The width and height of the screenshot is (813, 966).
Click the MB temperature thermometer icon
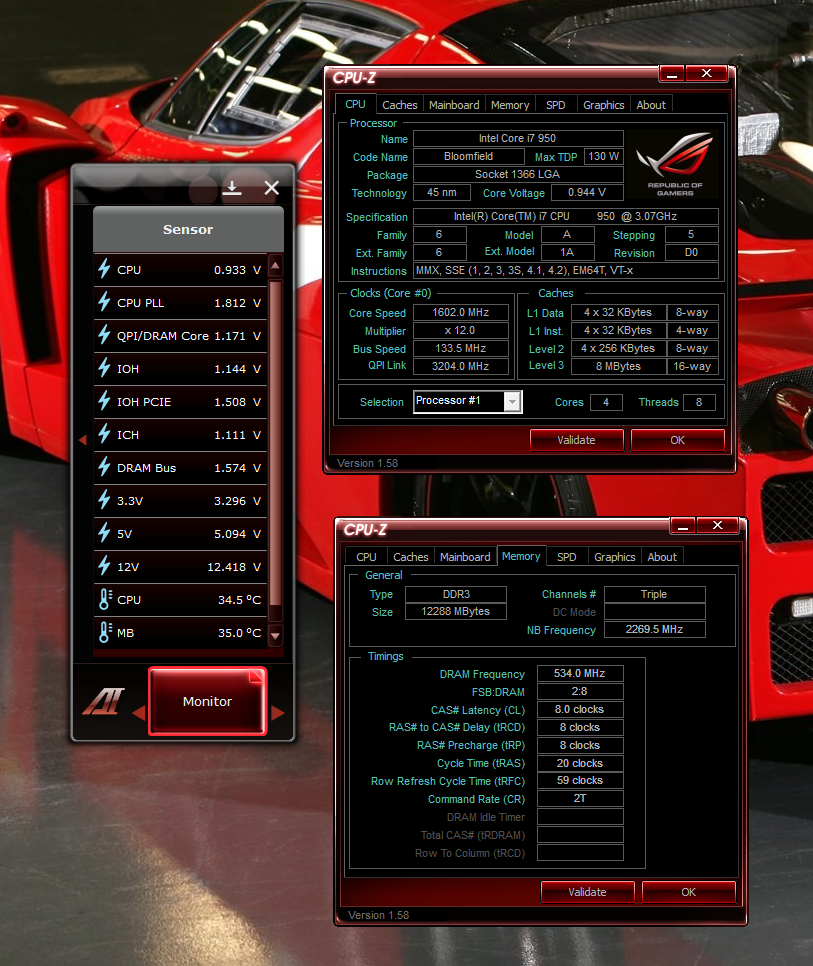click(105, 633)
